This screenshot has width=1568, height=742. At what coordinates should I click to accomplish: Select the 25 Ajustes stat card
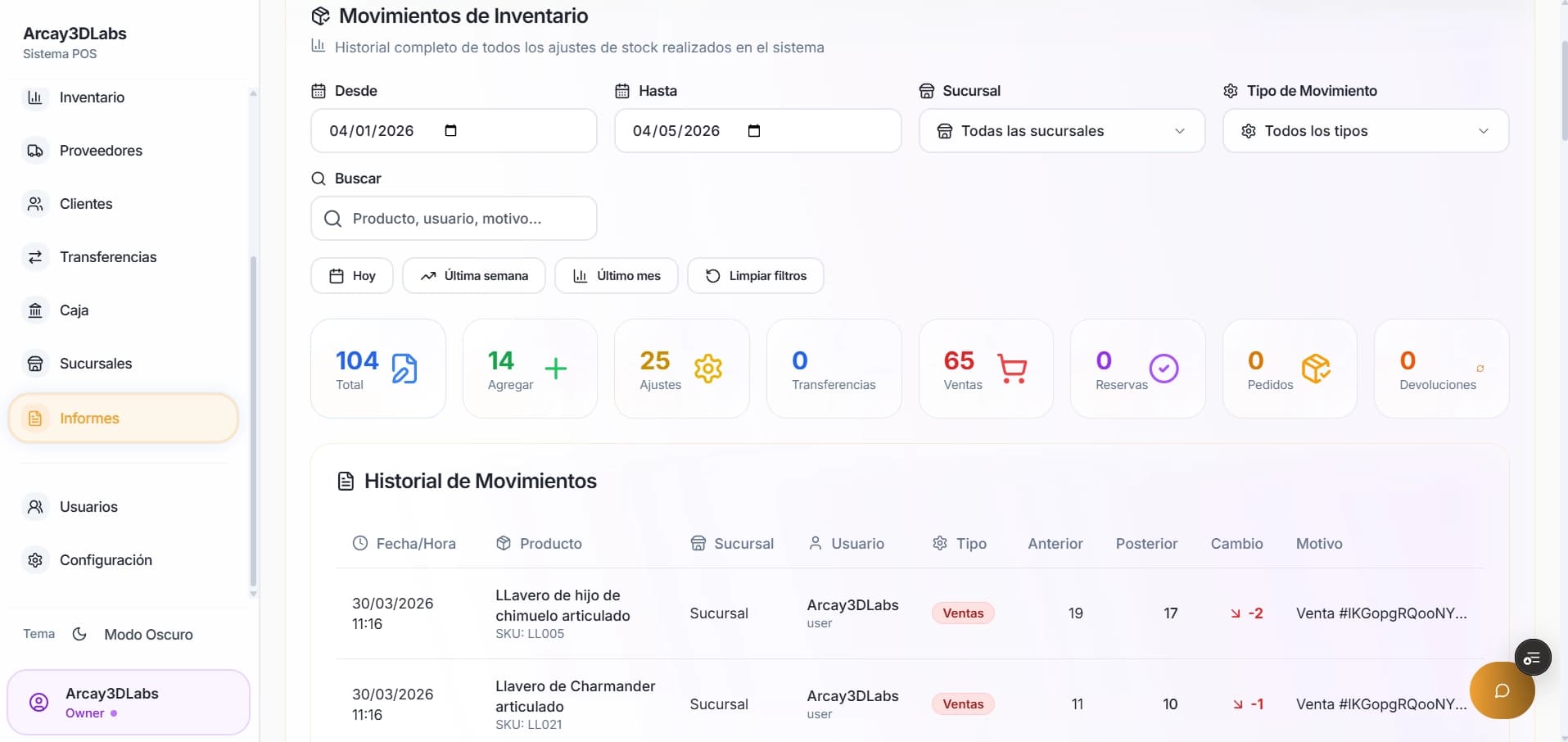pyautogui.click(x=682, y=369)
